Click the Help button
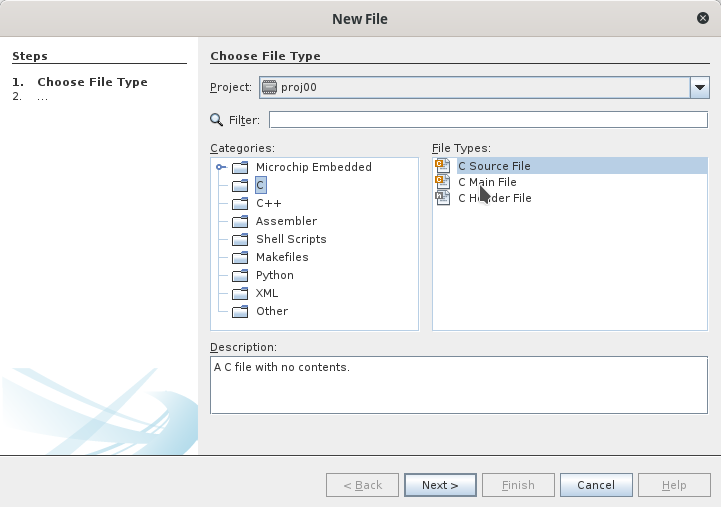721x507 pixels. (x=674, y=485)
